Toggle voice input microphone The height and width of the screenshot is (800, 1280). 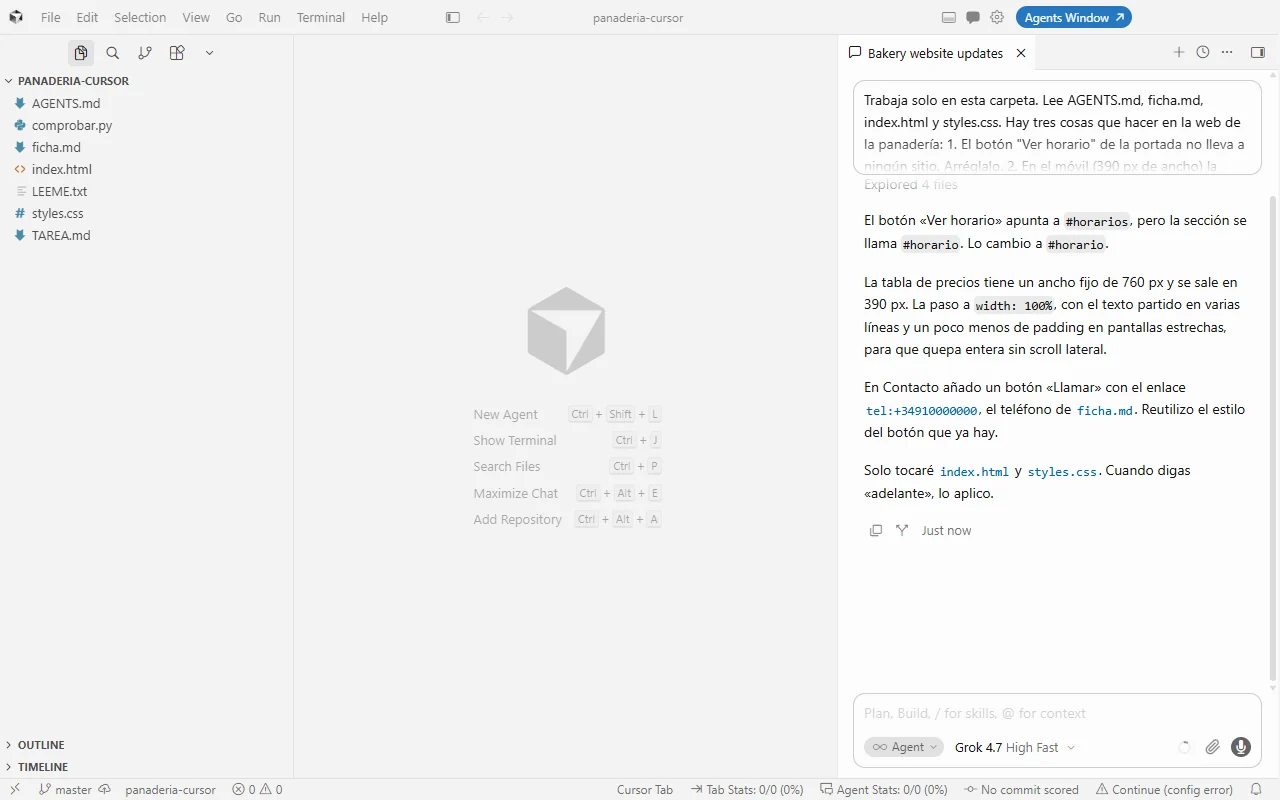point(1241,747)
